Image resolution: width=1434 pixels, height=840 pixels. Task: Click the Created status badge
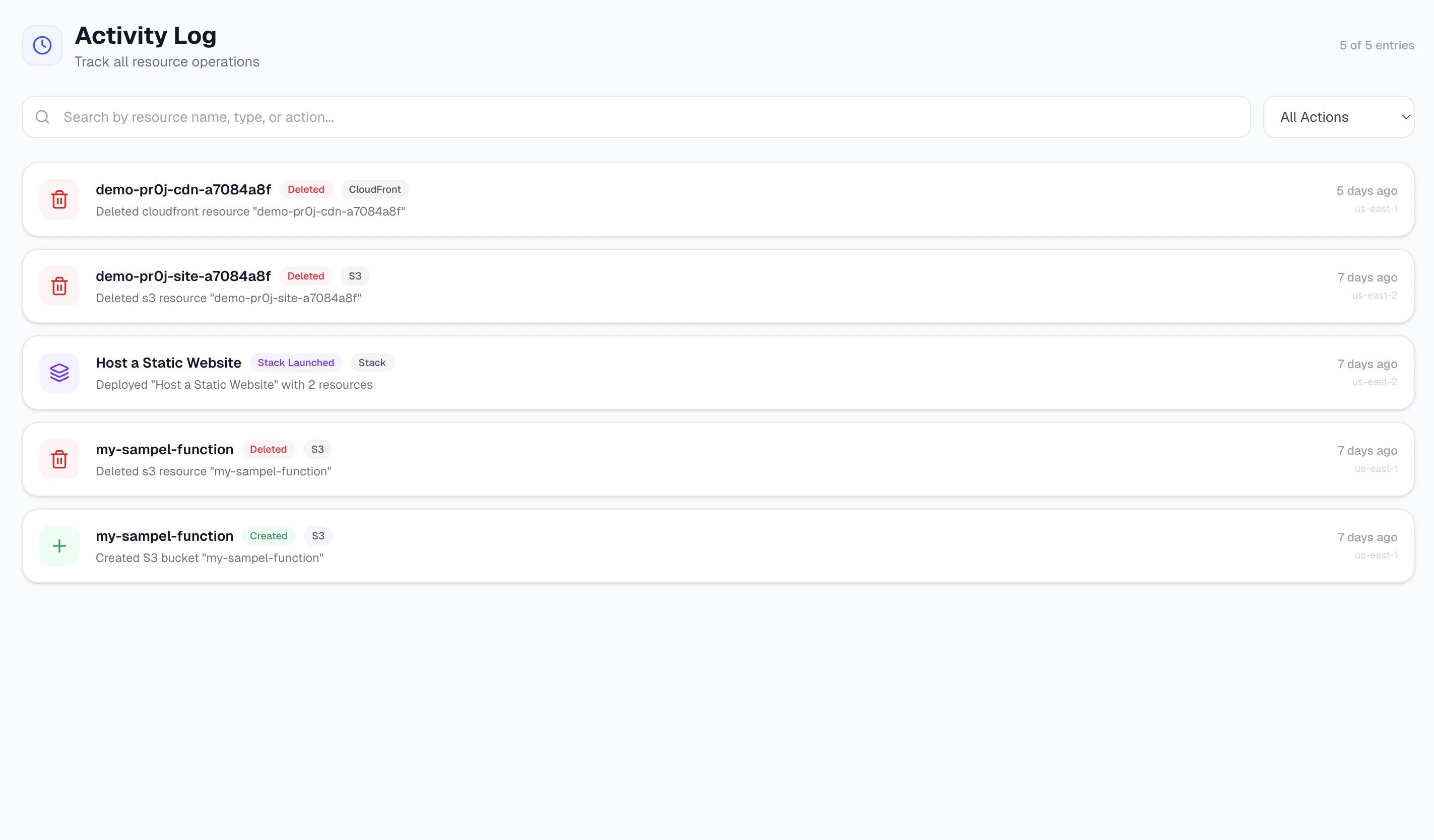click(268, 536)
